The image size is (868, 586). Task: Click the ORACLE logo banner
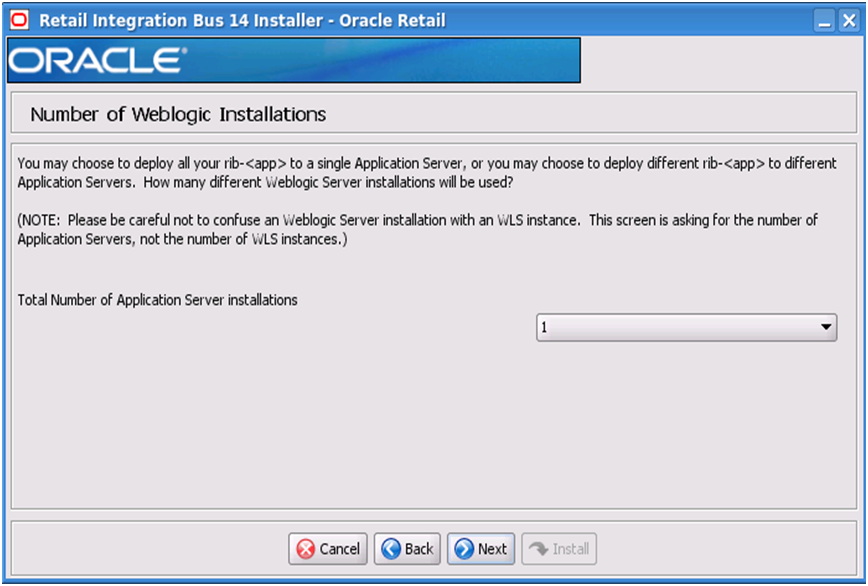pyautogui.click(x=294, y=60)
